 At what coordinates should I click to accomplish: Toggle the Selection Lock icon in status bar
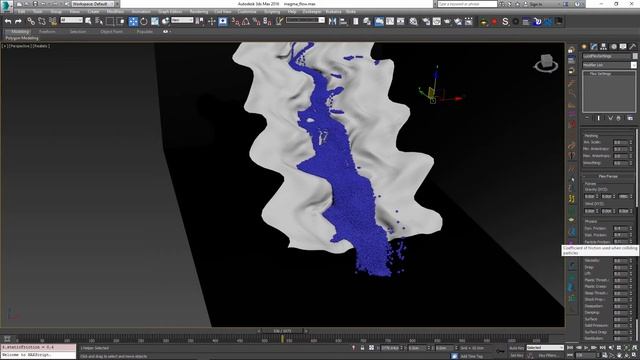(362, 348)
